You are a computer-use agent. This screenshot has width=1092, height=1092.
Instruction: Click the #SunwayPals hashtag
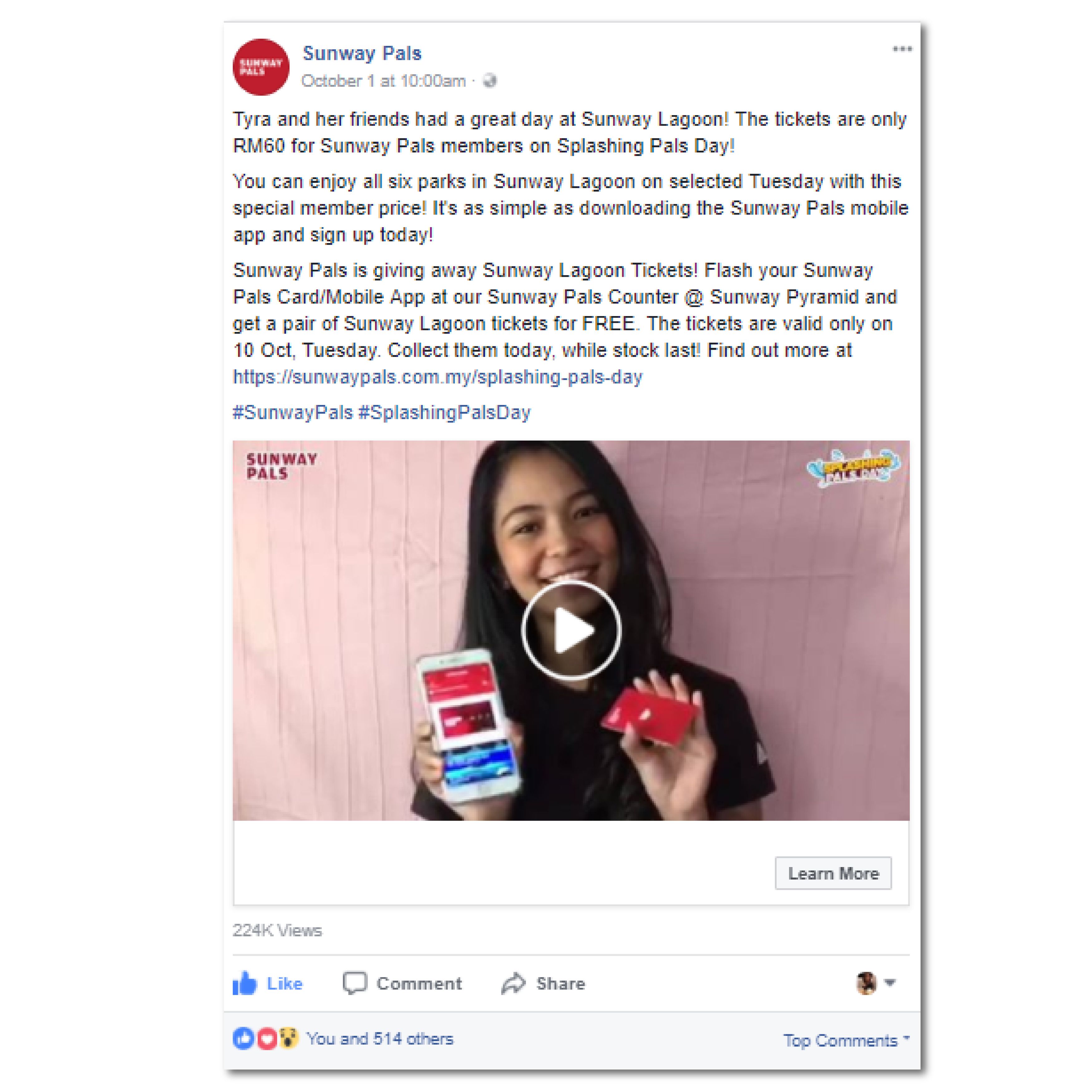[293, 412]
